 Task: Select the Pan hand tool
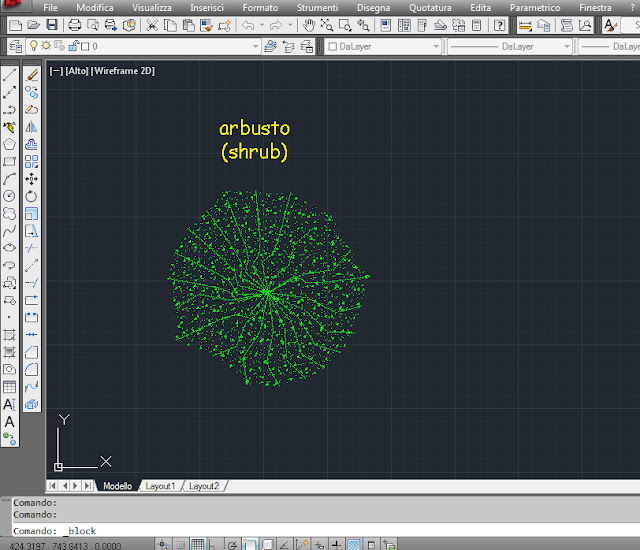click(309, 25)
